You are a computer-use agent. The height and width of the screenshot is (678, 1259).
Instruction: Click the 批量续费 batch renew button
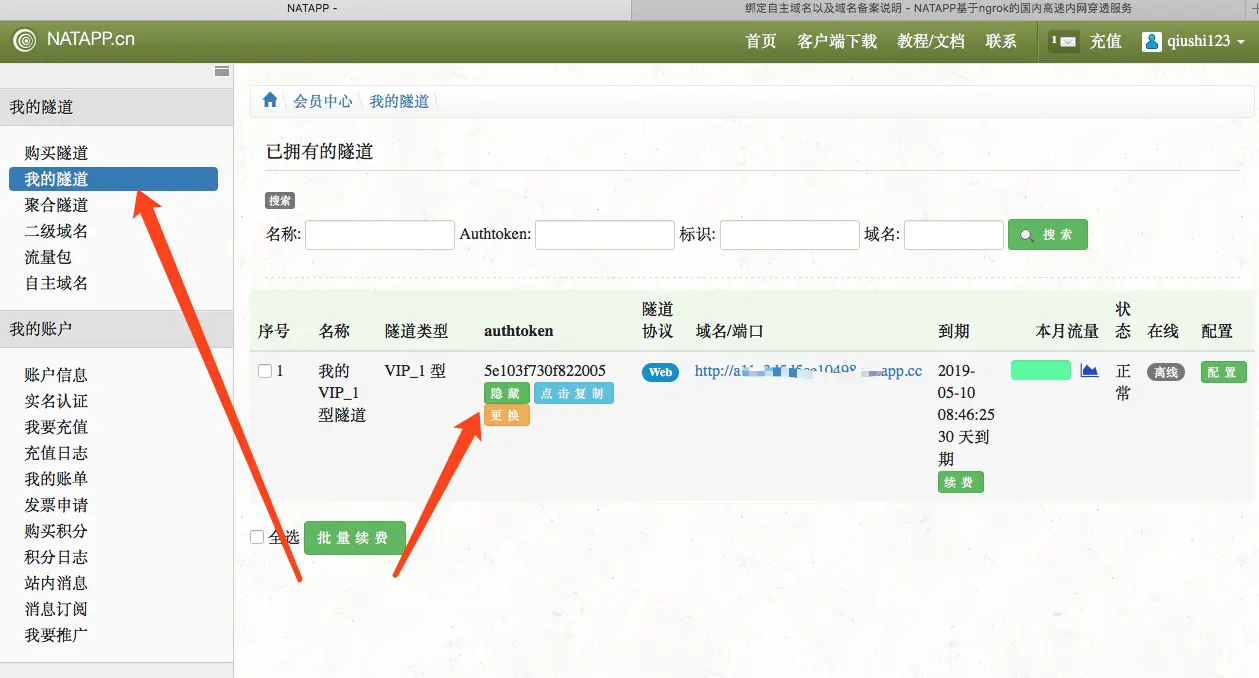tap(355, 538)
